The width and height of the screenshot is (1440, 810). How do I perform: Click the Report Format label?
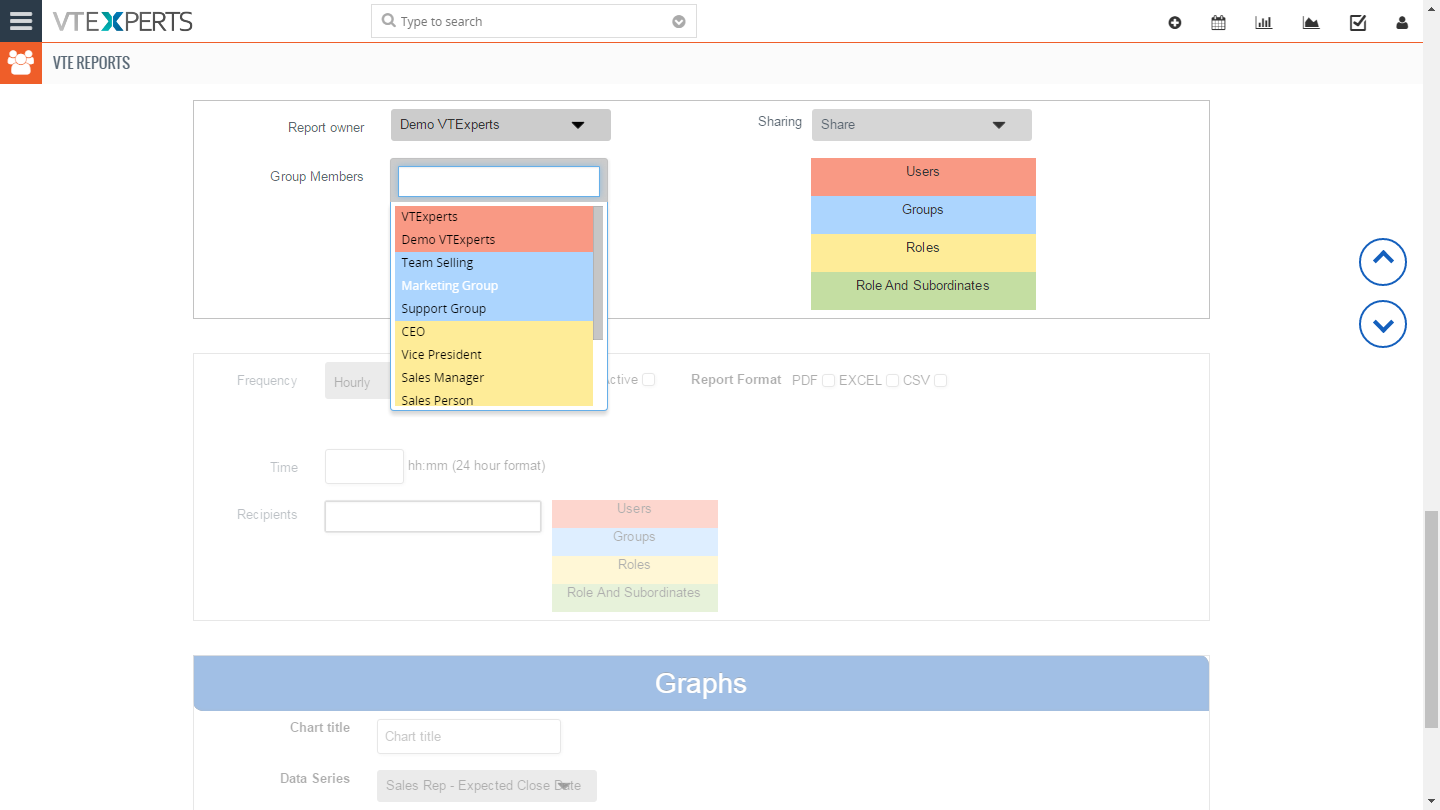point(736,380)
